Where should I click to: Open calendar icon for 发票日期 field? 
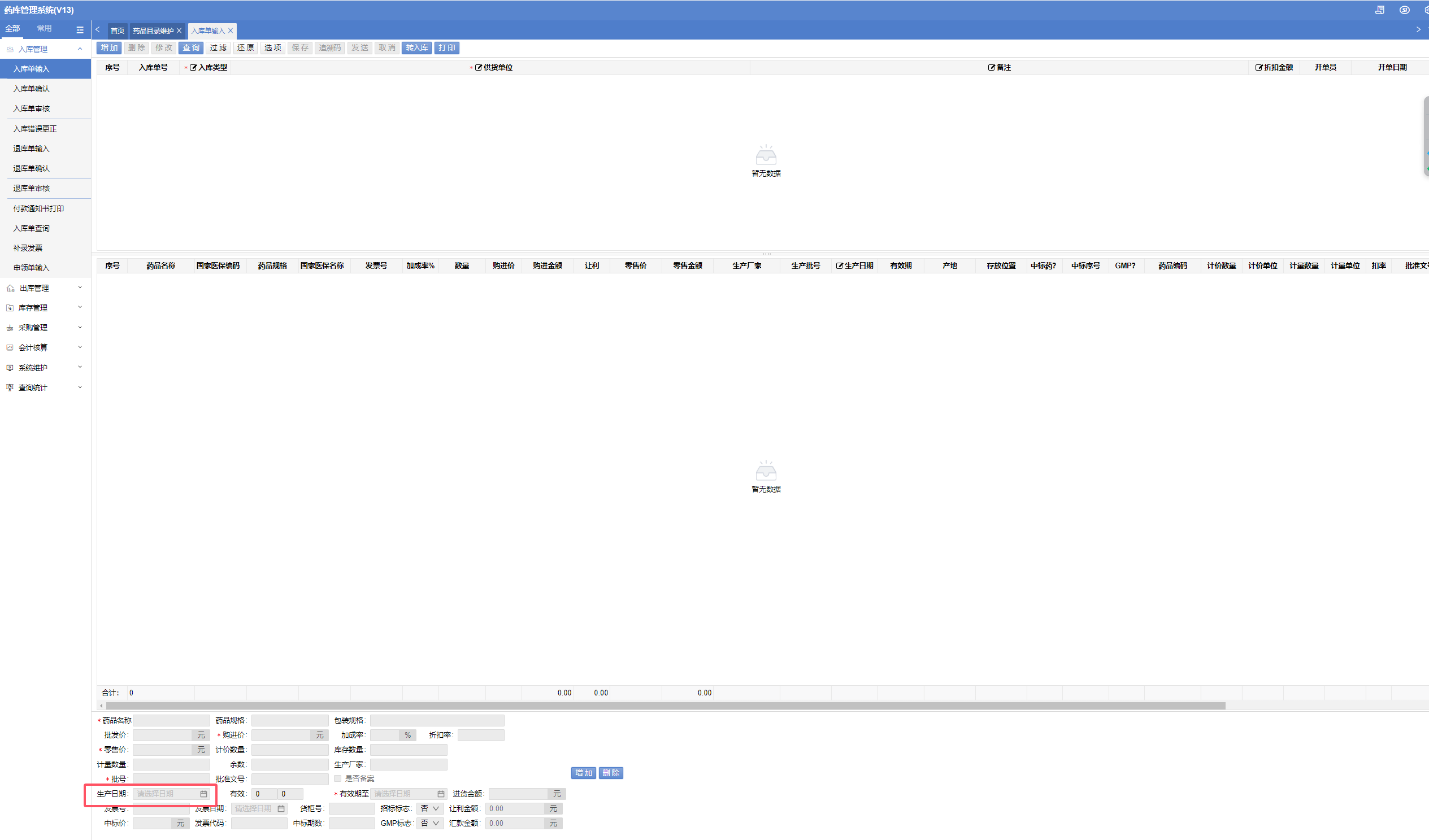coord(281,808)
